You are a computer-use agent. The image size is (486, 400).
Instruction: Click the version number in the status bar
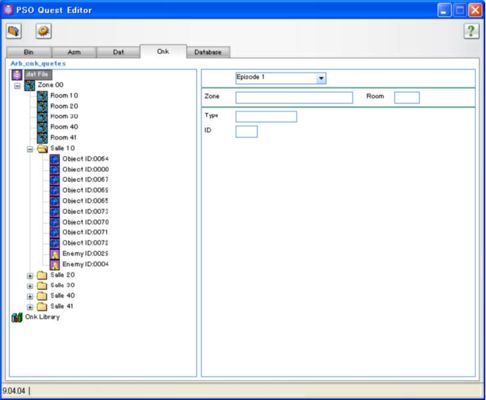14,391
